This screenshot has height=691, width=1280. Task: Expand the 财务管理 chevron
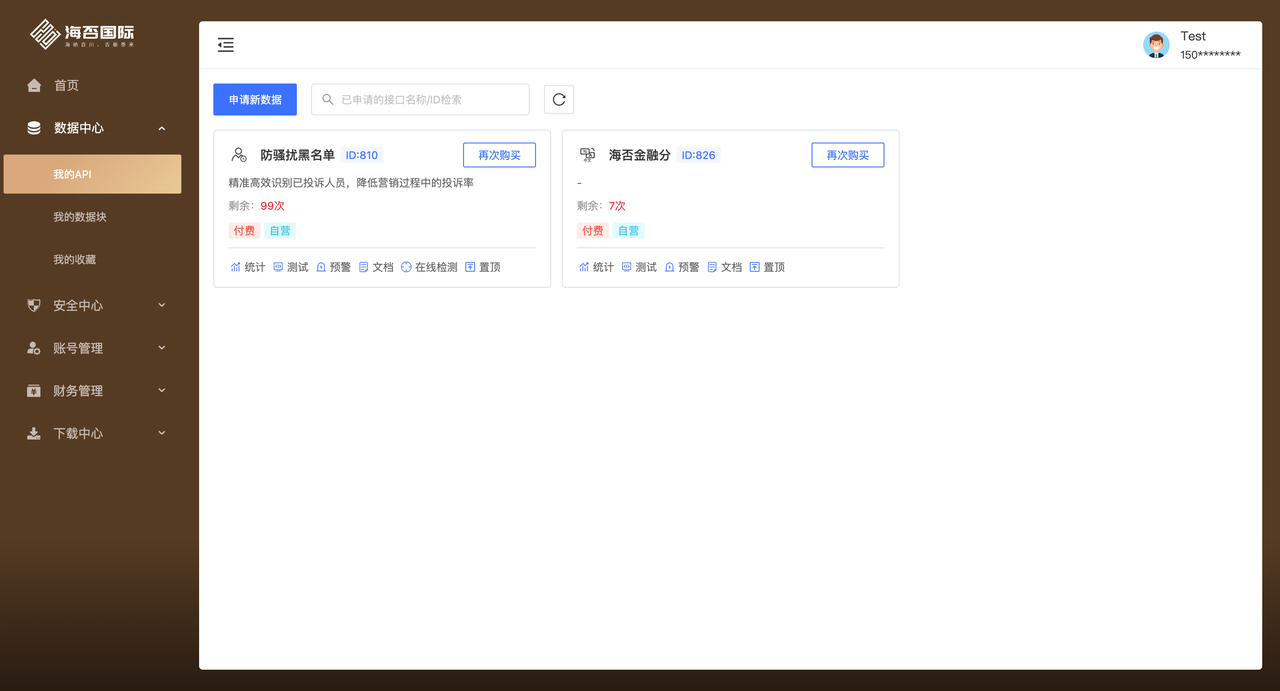pos(162,390)
